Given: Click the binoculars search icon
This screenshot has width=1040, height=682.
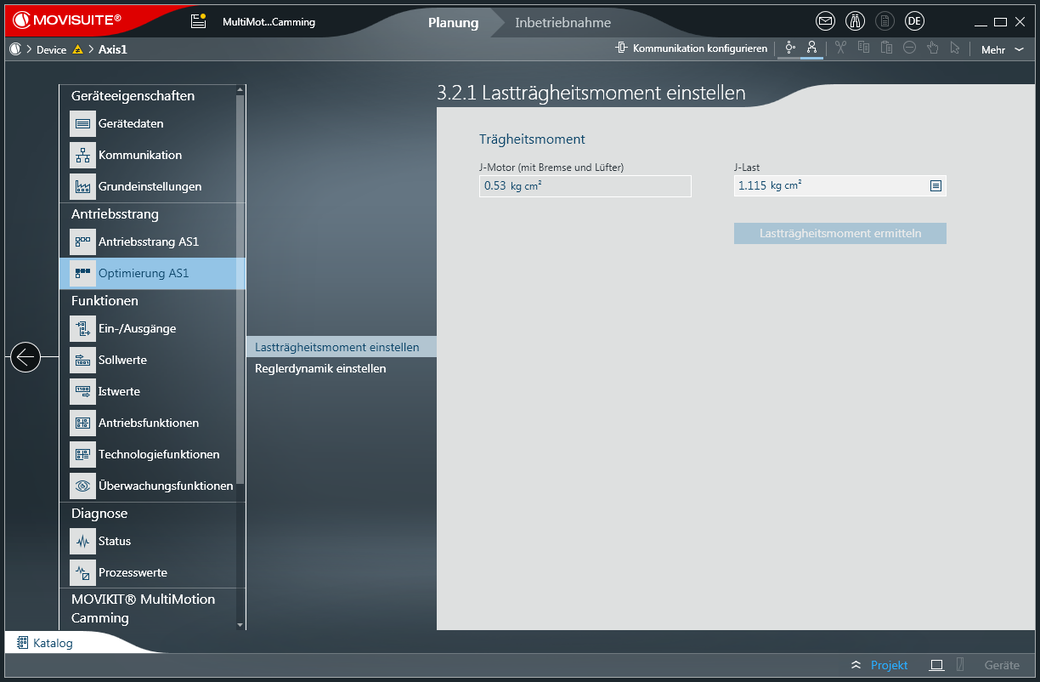Looking at the screenshot, I should point(855,21).
